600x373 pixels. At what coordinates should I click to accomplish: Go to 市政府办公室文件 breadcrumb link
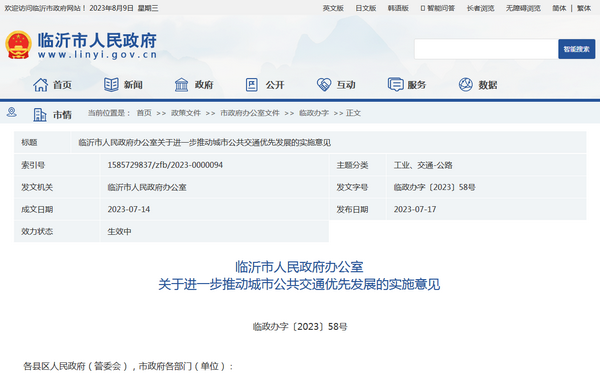250,113
